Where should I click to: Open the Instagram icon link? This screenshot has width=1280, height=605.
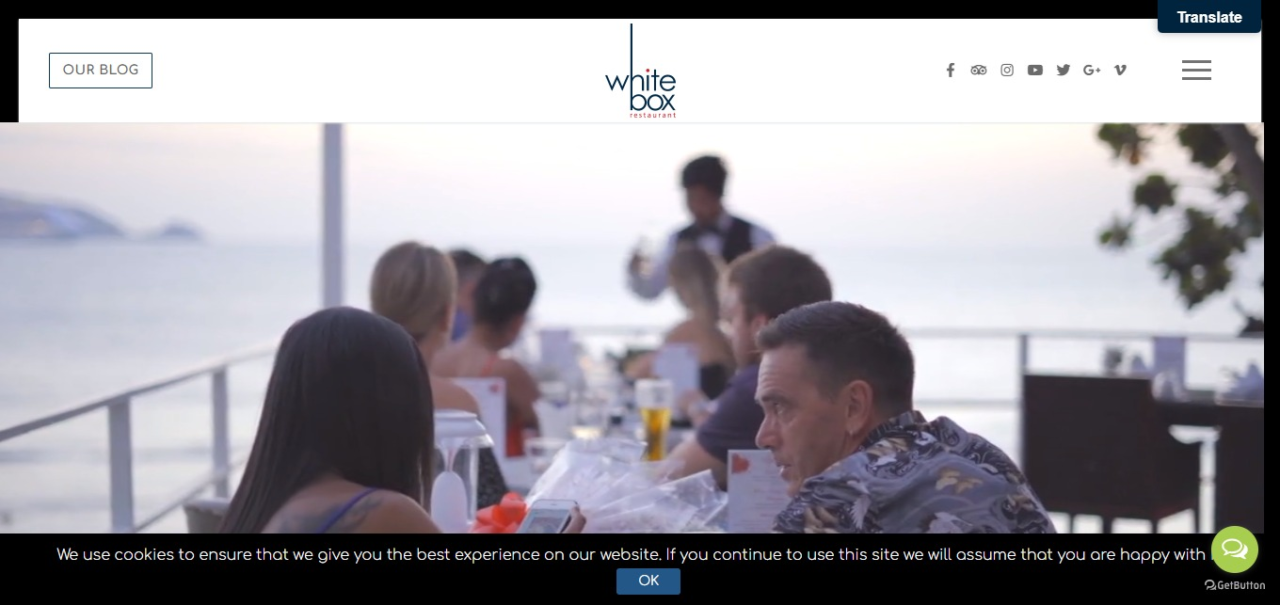[x=1007, y=70]
